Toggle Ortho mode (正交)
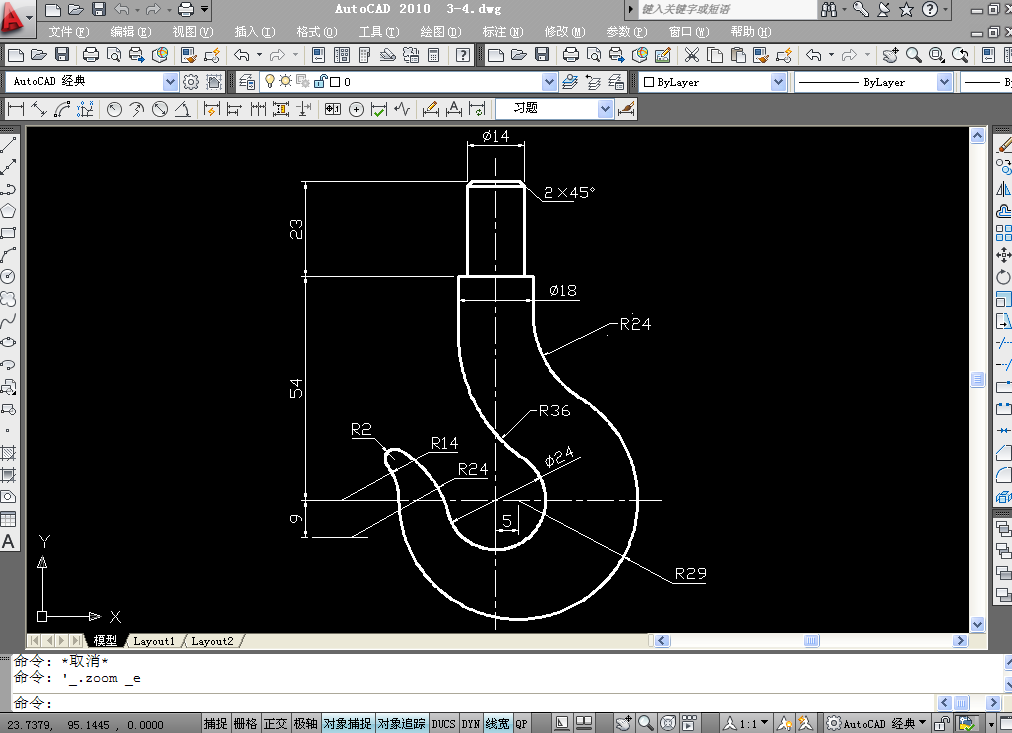The height and width of the screenshot is (733, 1012). pos(275,724)
